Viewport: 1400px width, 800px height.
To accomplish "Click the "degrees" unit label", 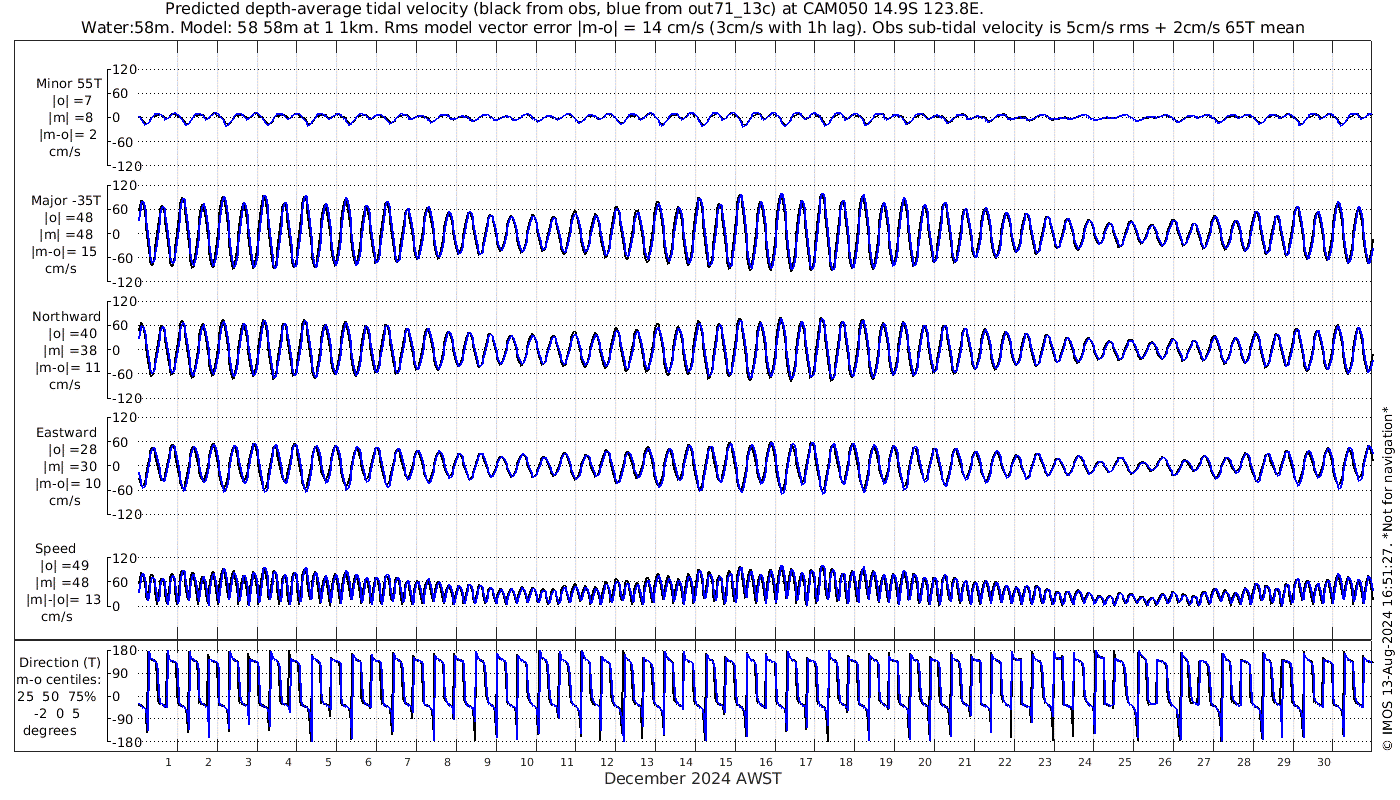I will (51, 730).
